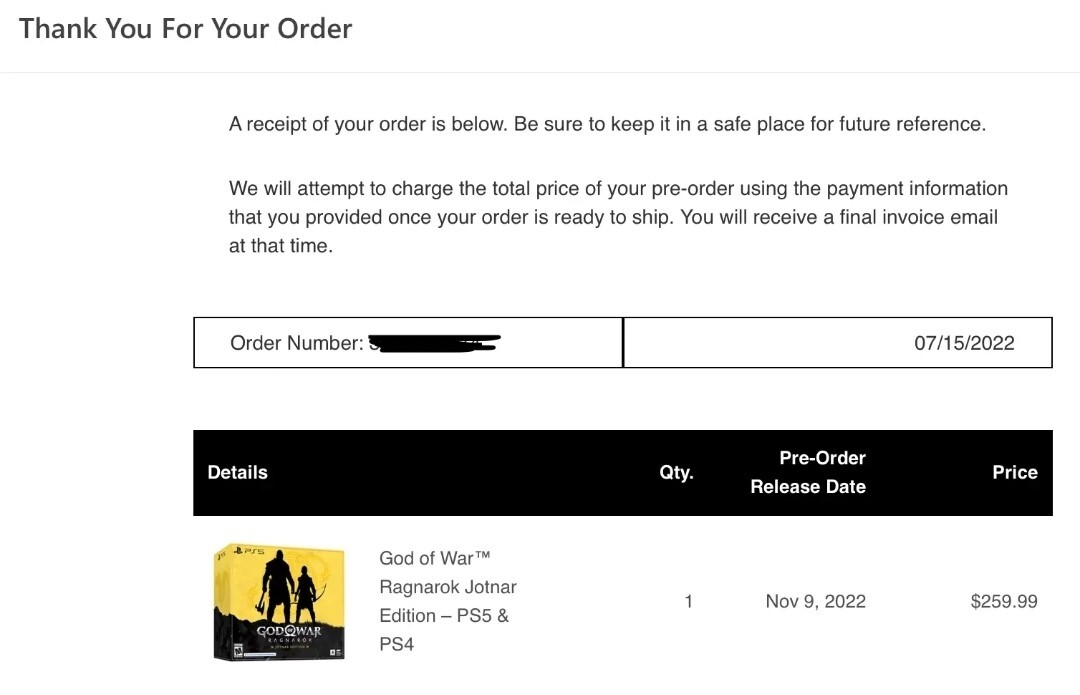Click the PS5 logo on box art
Screen dimensions: 1080x695
(x=249, y=551)
